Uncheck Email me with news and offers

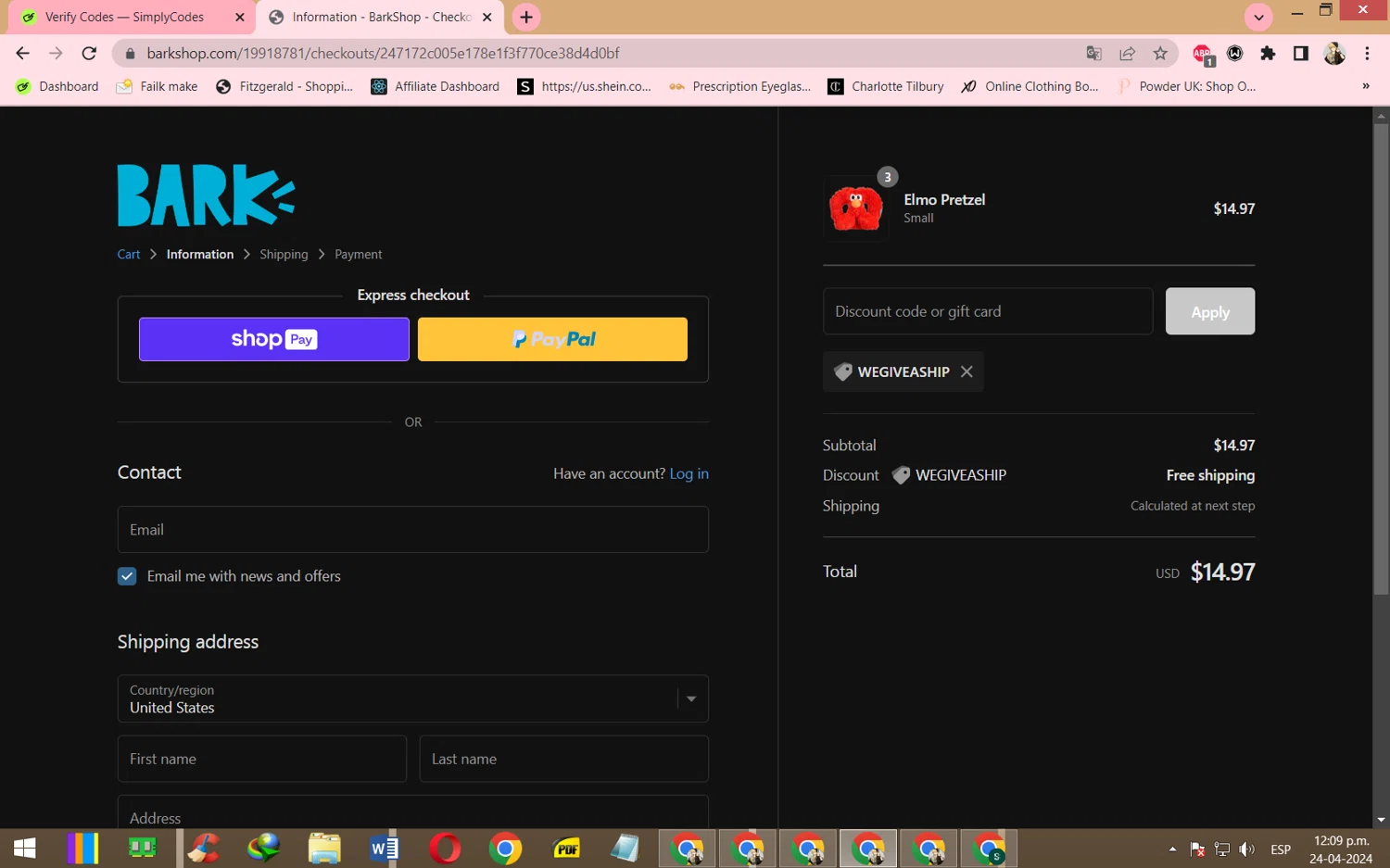point(127,576)
